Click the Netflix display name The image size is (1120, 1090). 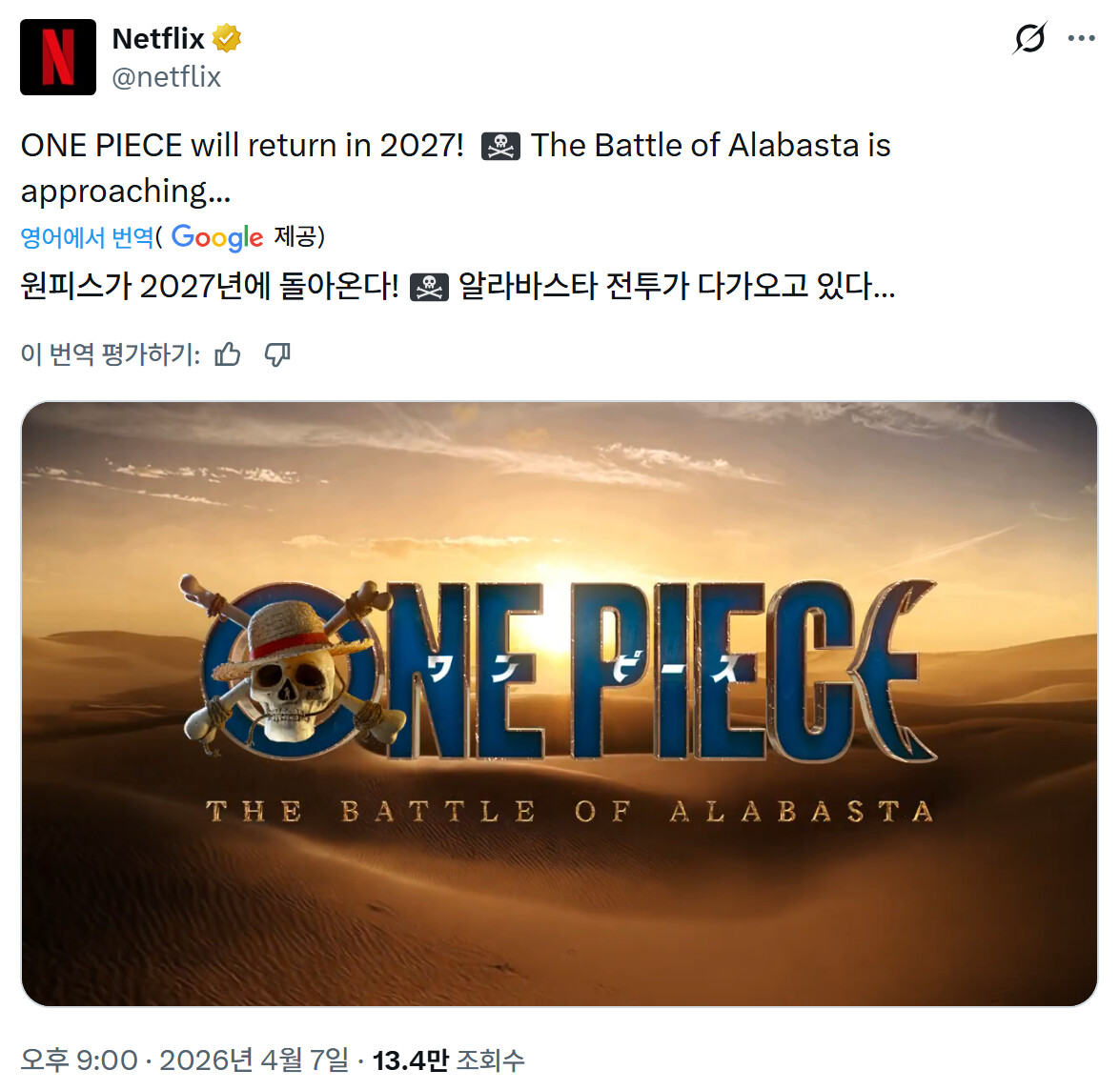pyautogui.click(x=158, y=38)
